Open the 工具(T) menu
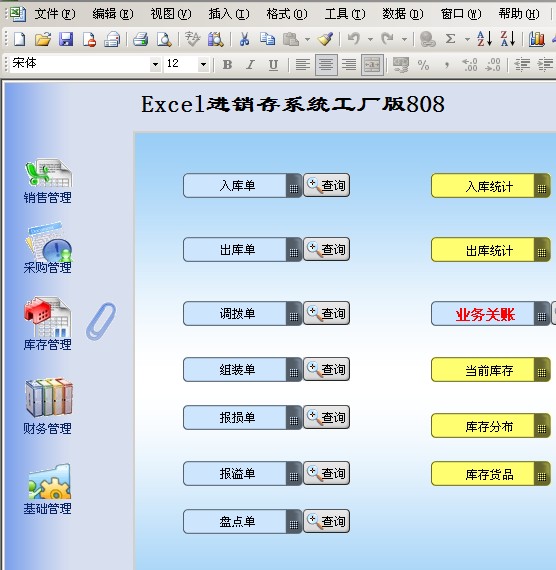 (x=345, y=14)
